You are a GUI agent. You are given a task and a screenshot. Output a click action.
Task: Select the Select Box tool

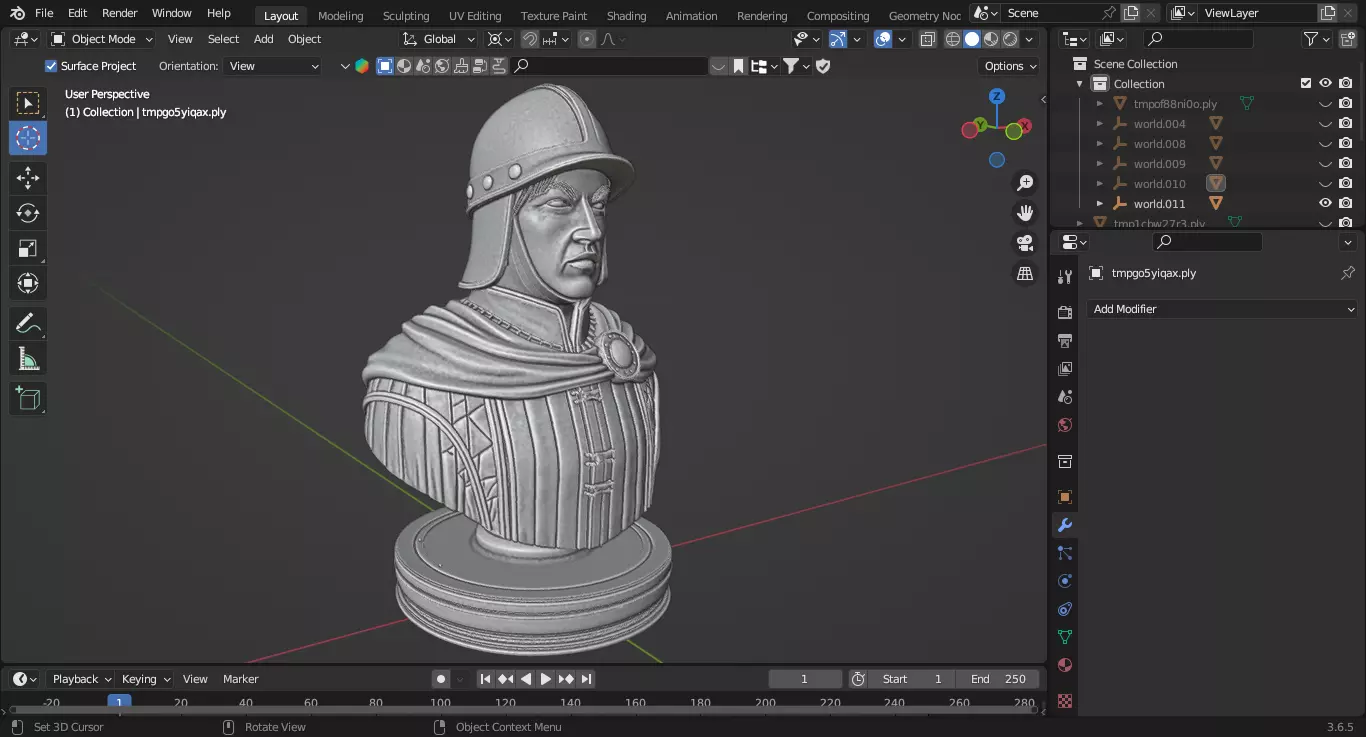pos(28,103)
